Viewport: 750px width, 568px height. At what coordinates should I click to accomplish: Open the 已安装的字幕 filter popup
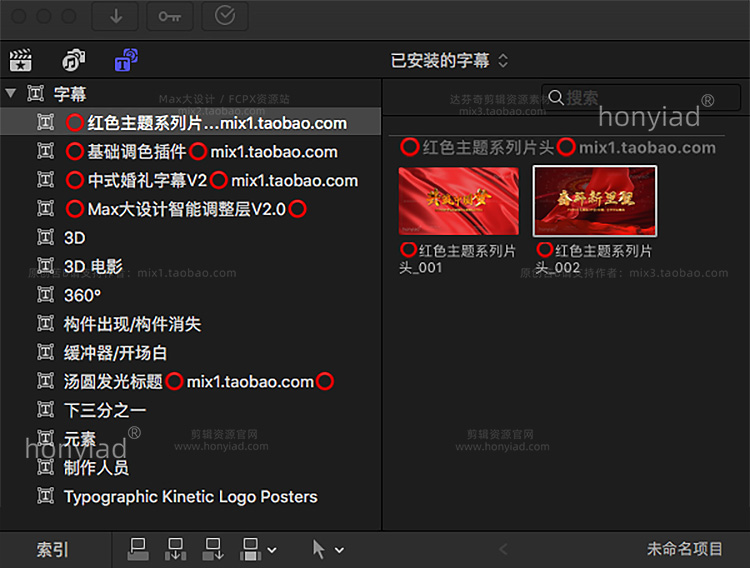[x=449, y=61]
